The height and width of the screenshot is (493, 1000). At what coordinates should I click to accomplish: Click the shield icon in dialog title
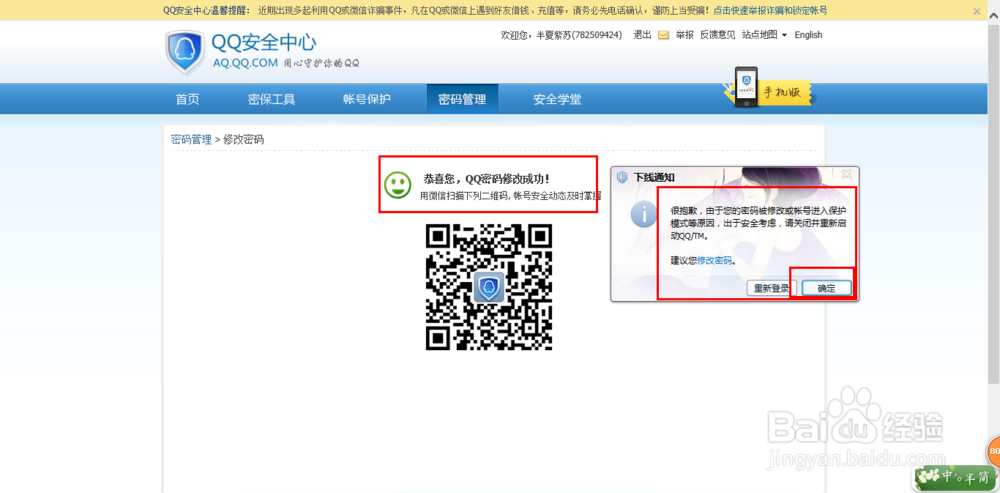623,177
